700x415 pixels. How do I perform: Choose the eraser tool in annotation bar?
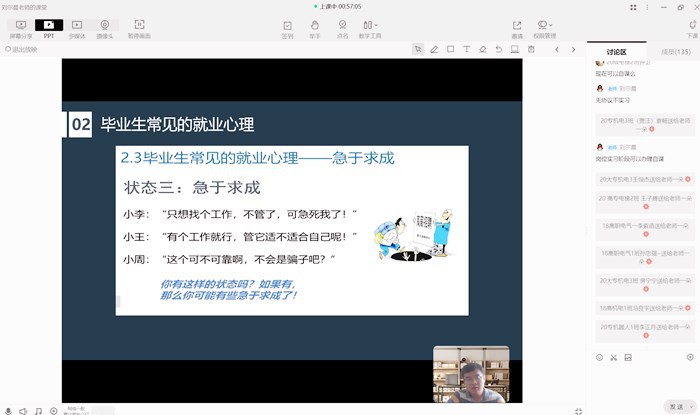(x=482, y=48)
